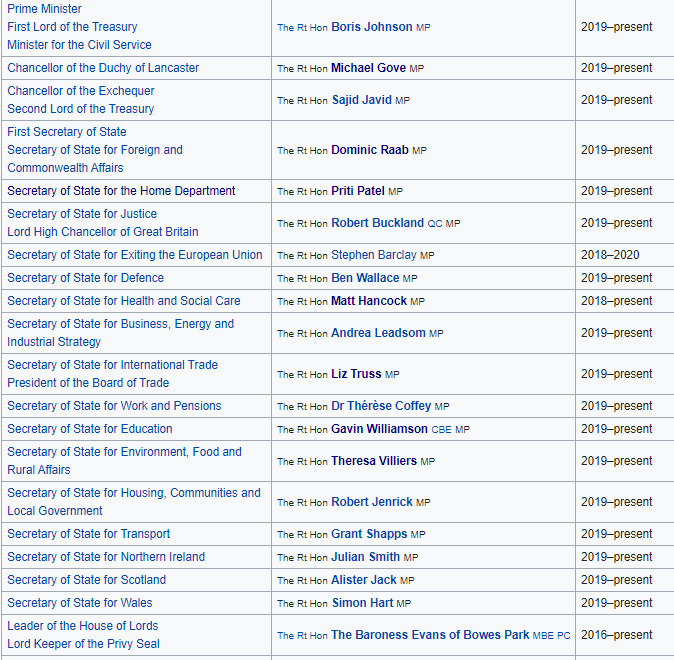Open Chancellor of the Exchequer link

pos(81,91)
